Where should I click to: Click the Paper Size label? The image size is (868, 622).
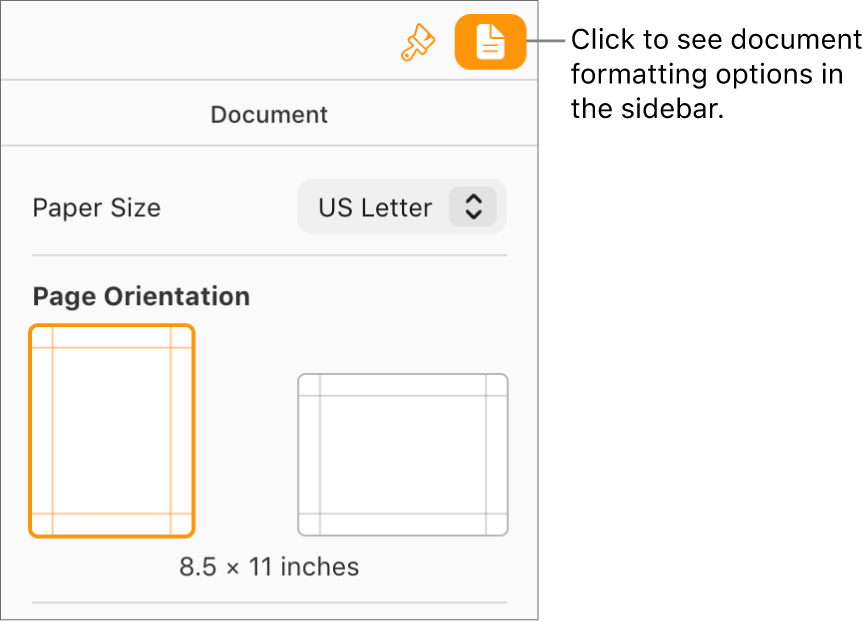pos(96,207)
